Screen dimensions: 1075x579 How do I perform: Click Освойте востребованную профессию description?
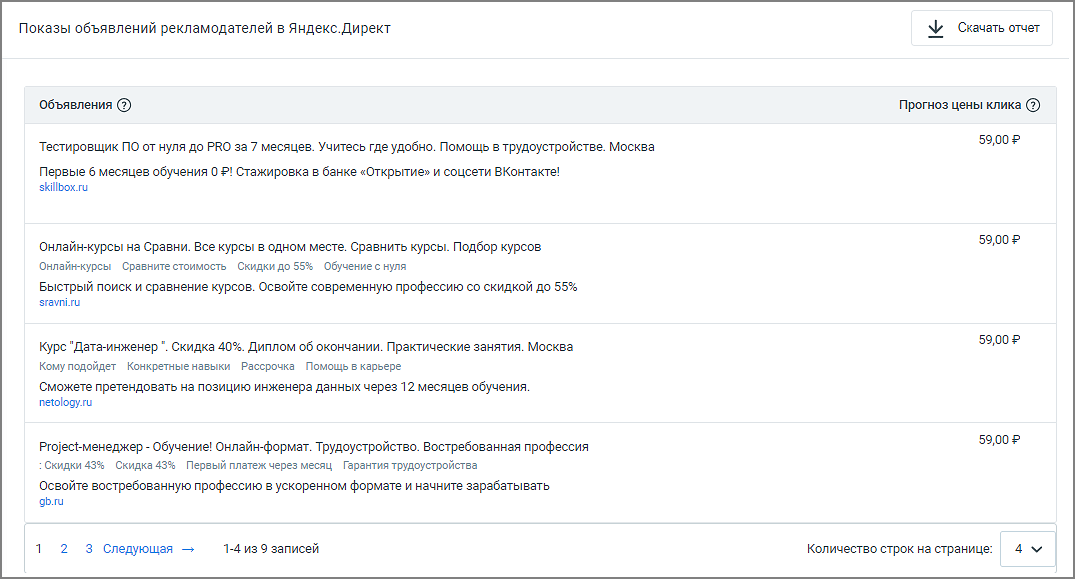[x=294, y=486]
